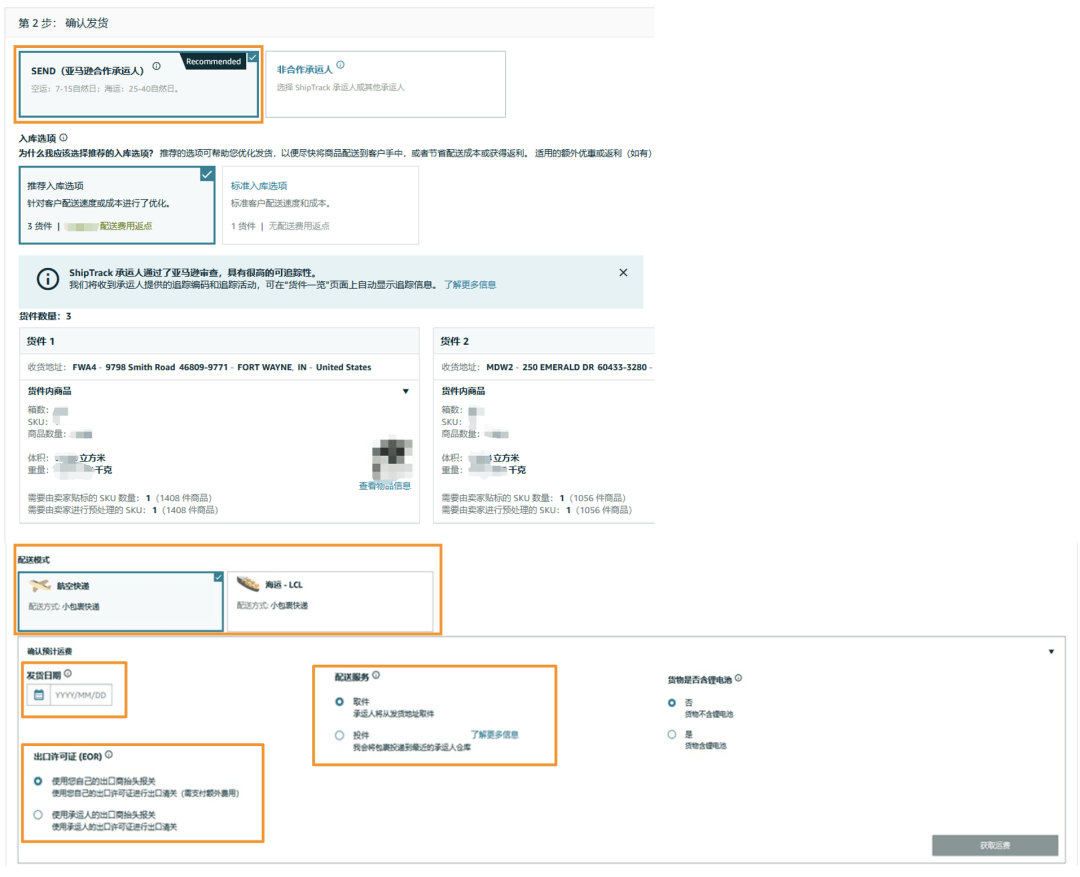Open 了解更多信息 link in the ShipTrack banner

tap(470, 285)
